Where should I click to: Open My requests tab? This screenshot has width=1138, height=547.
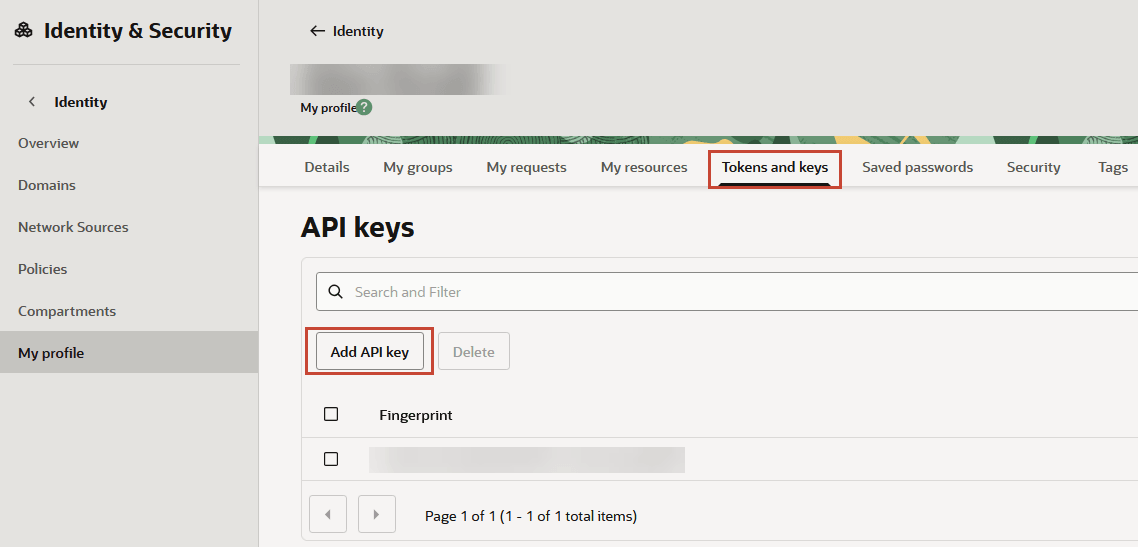pyautogui.click(x=526, y=168)
